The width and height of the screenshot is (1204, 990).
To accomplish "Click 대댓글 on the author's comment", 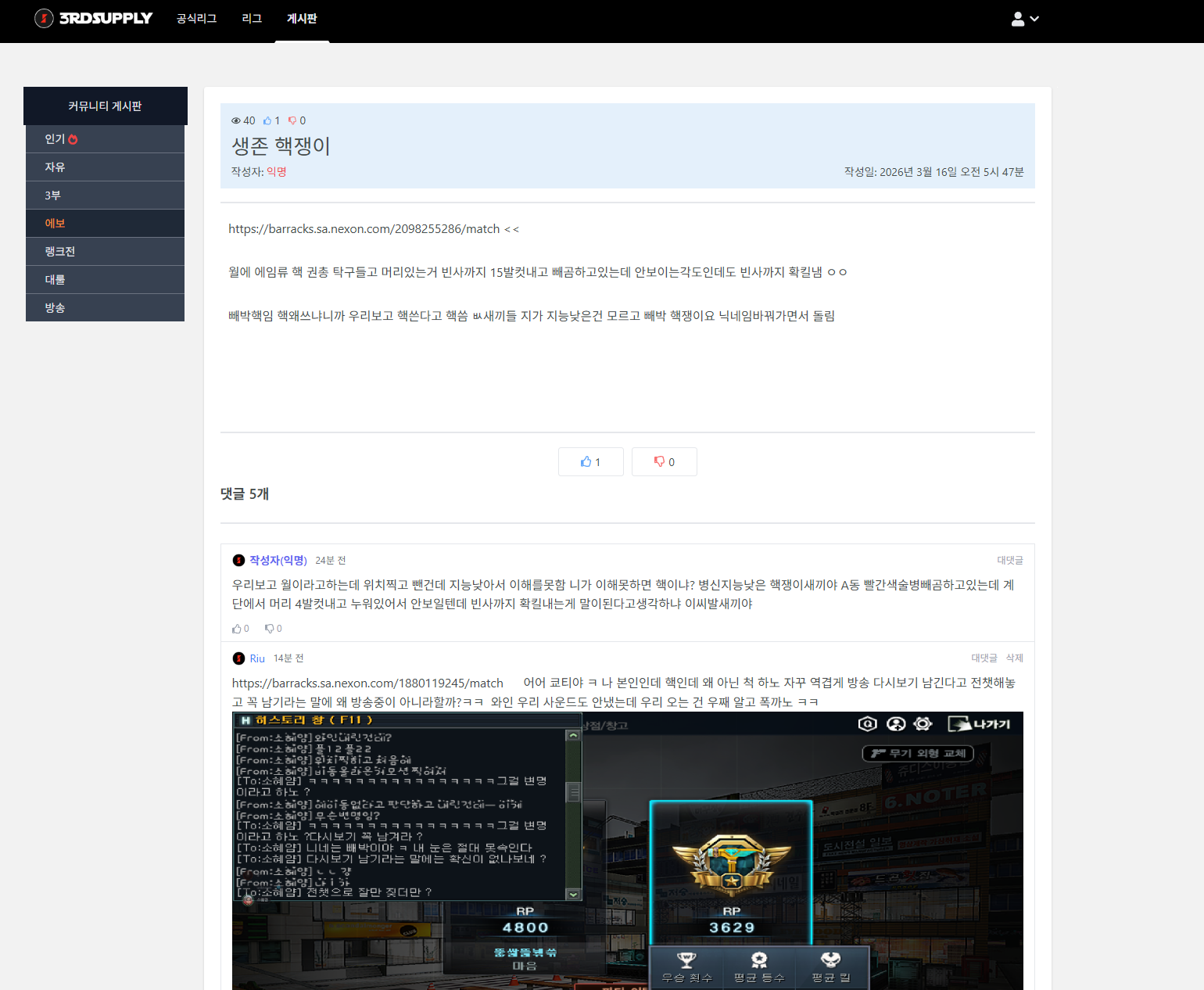I will coord(1009,561).
